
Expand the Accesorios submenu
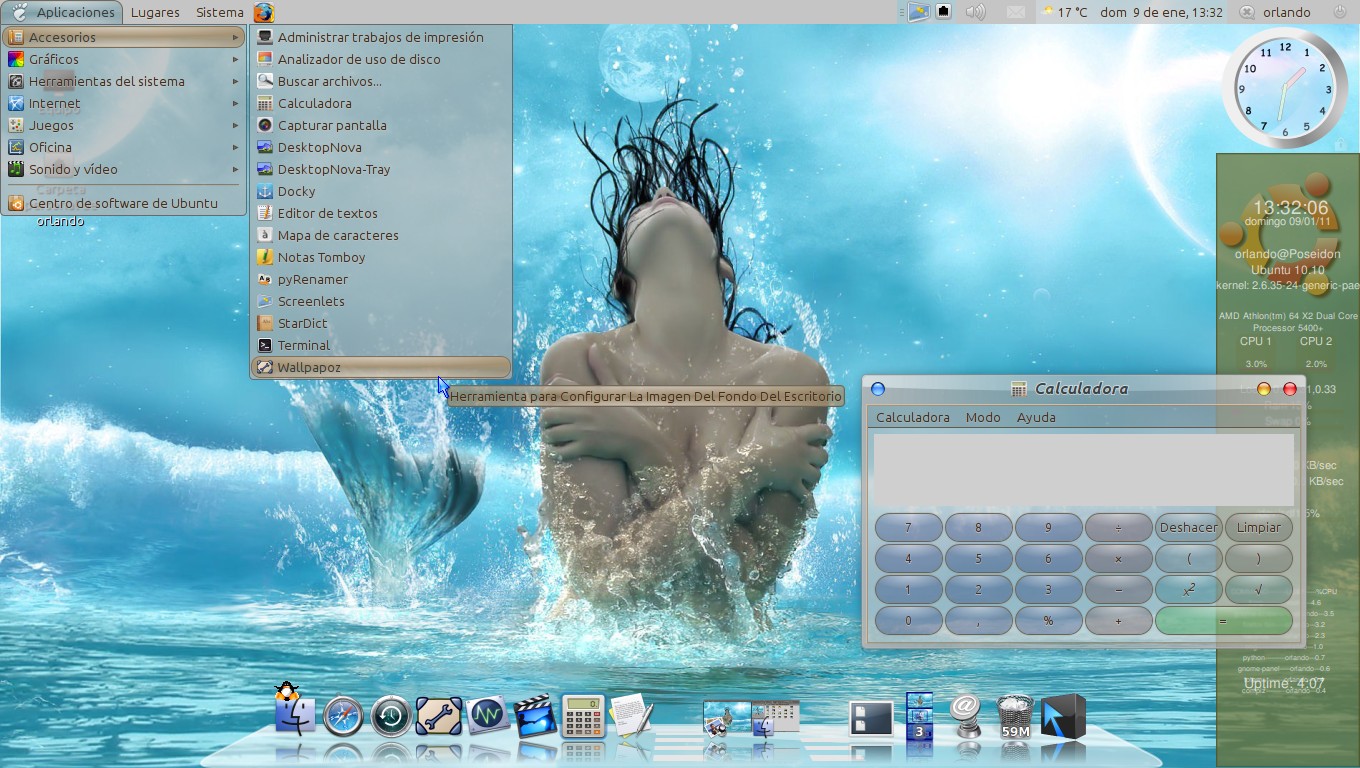point(124,37)
